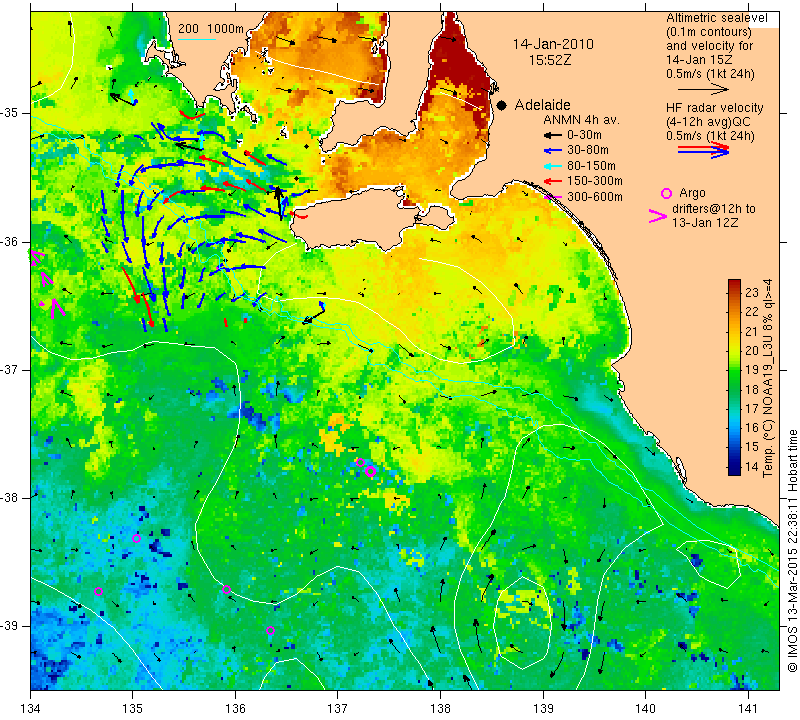Click the Argo float circle near 135E, 38.3S
The width and height of the screenshot is (800, 720).
point(136,538)
